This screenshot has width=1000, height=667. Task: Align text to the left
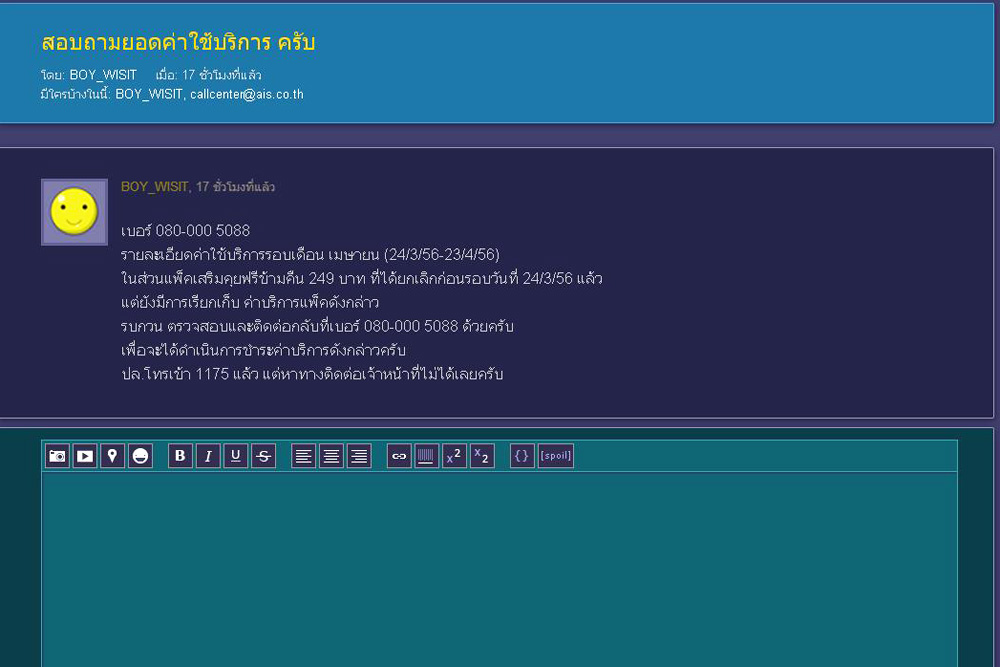[x=304, y=456]
